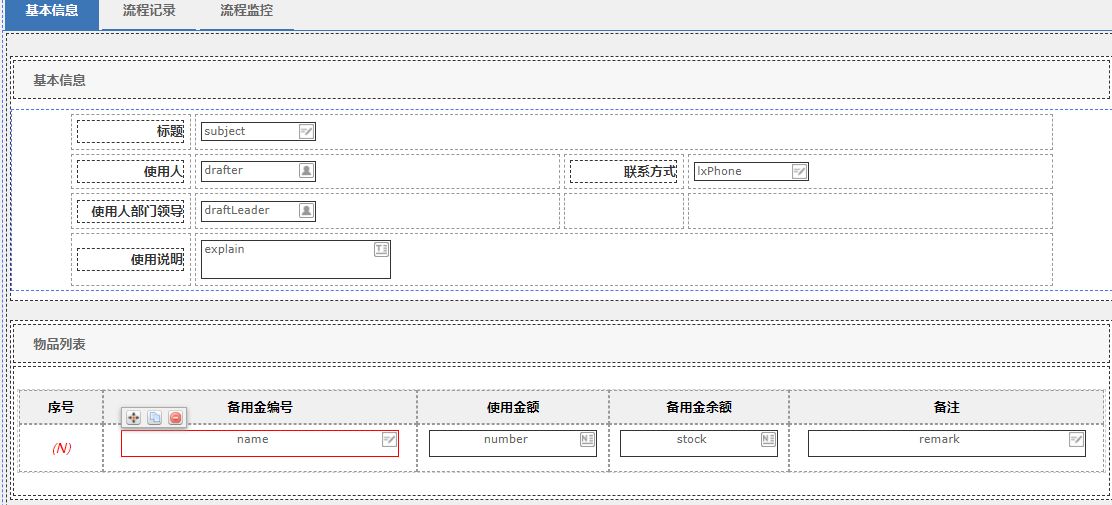
Task: Click the 备注 column header
Action: 947,407
